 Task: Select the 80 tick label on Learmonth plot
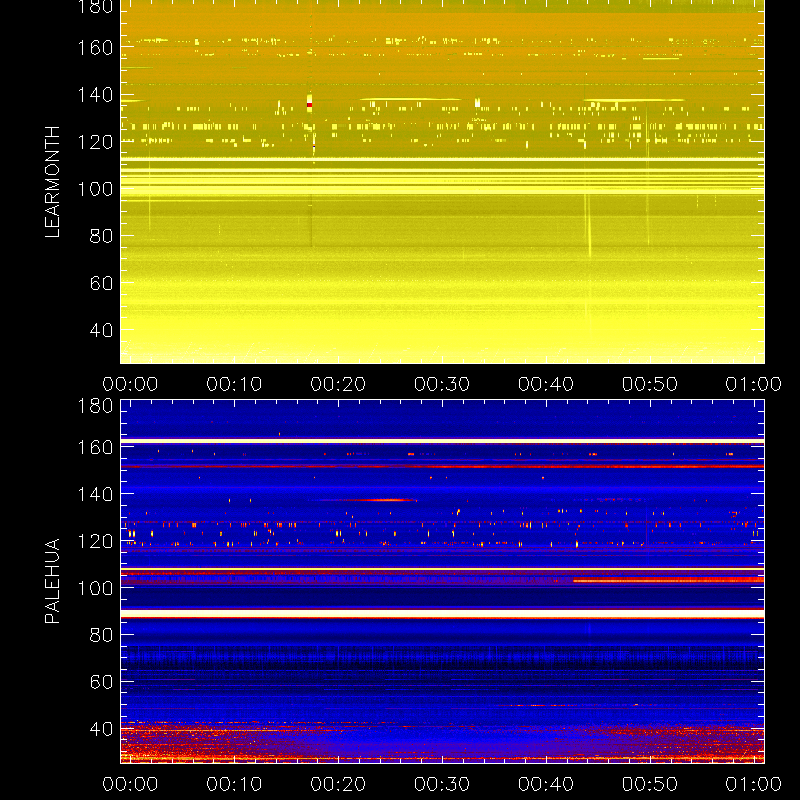[102, 236]
